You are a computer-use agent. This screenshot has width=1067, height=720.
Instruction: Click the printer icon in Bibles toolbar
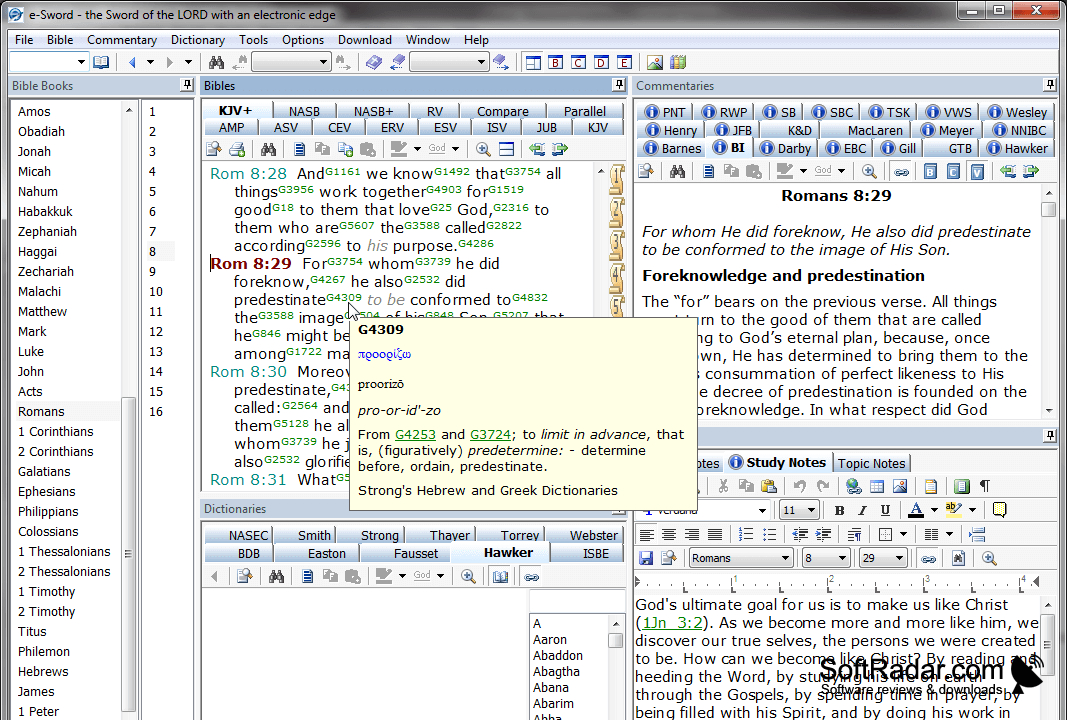pos(237,149)
